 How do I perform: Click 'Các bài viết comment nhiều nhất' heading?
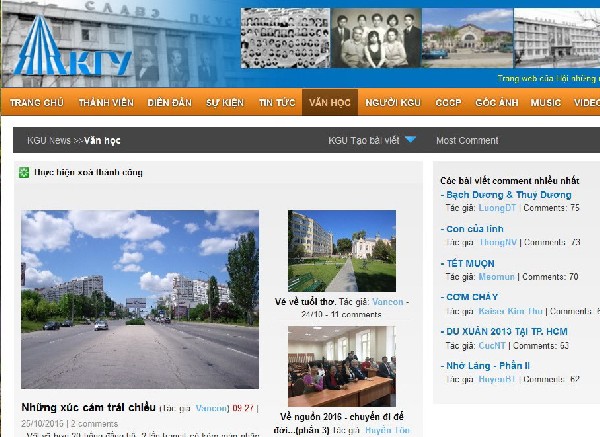509,181
